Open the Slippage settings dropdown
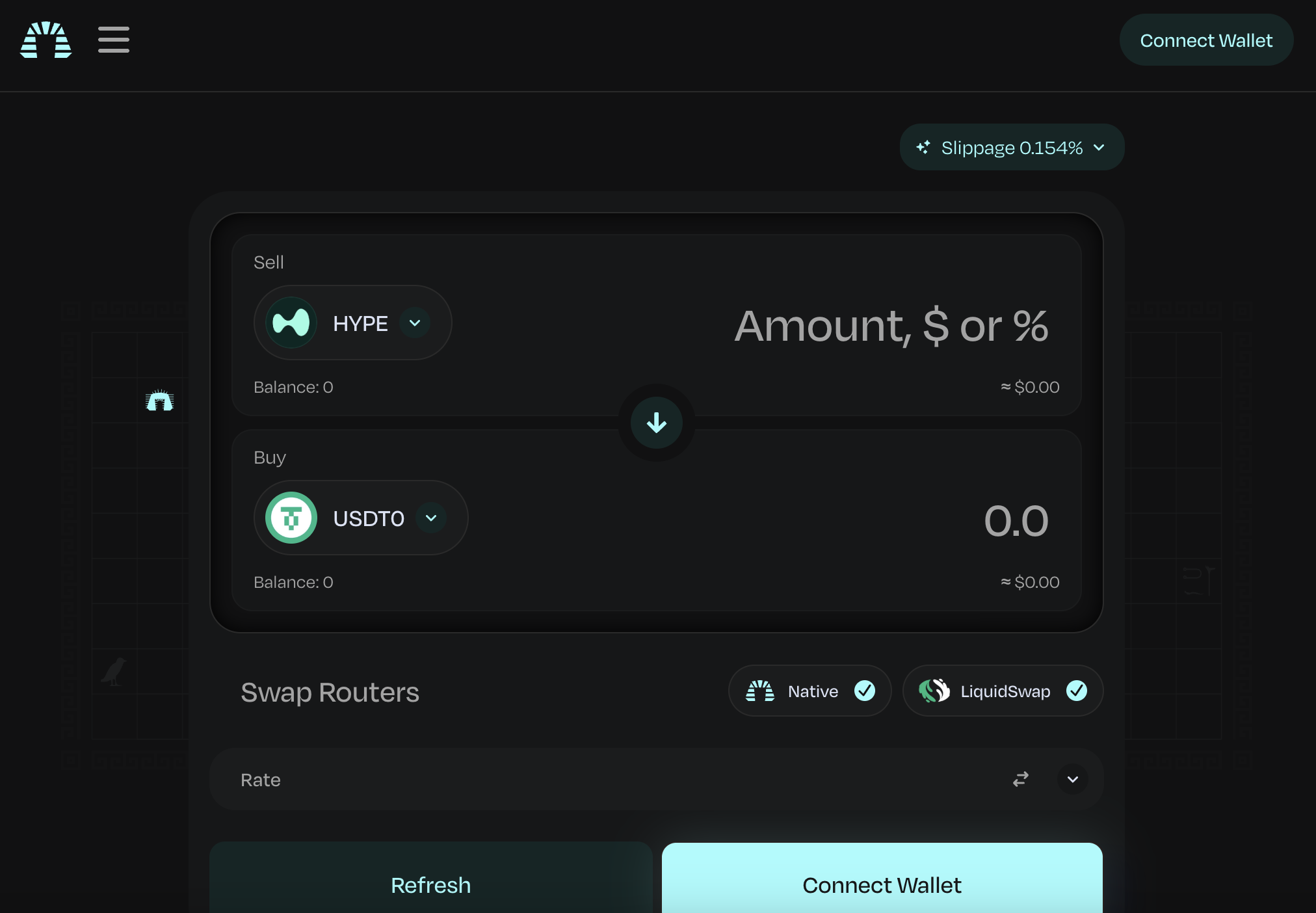Image resolution: width=1316 pixels, height=913 pixels. 1011,147
